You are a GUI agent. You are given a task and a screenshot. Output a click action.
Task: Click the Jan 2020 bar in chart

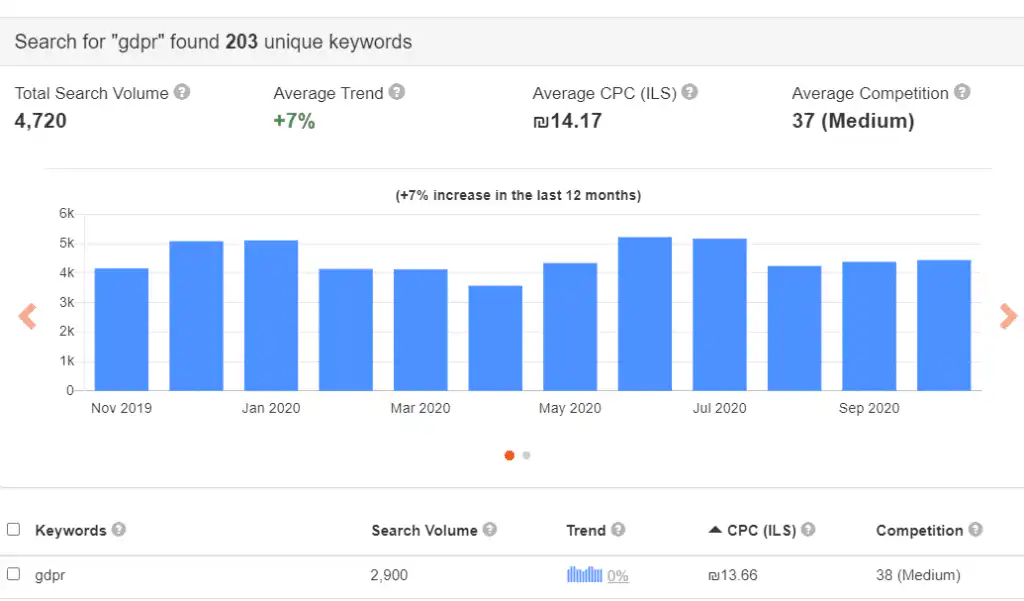[x=271, y=315]
